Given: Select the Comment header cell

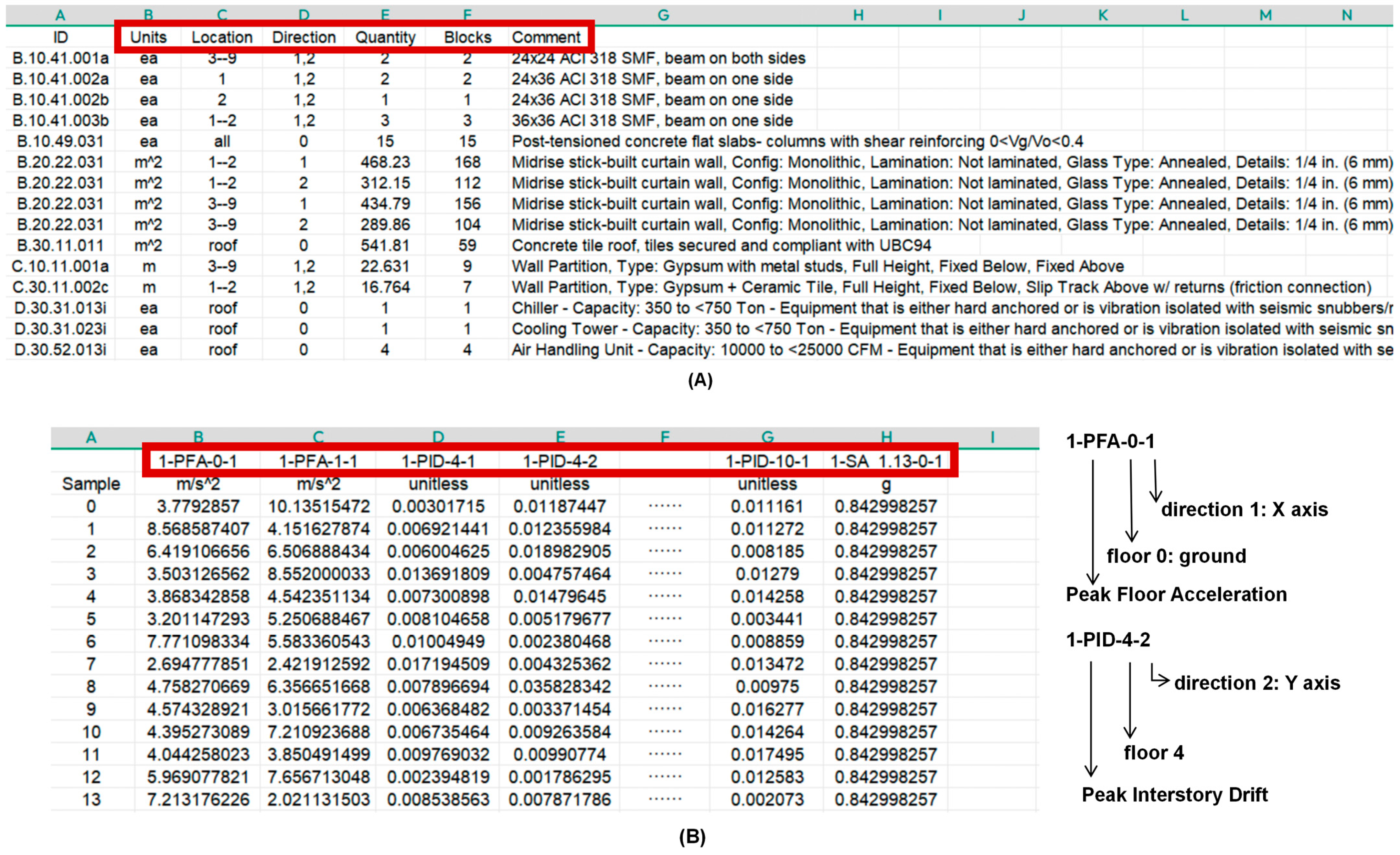Looking at the screenshot, I should (546, 38).
